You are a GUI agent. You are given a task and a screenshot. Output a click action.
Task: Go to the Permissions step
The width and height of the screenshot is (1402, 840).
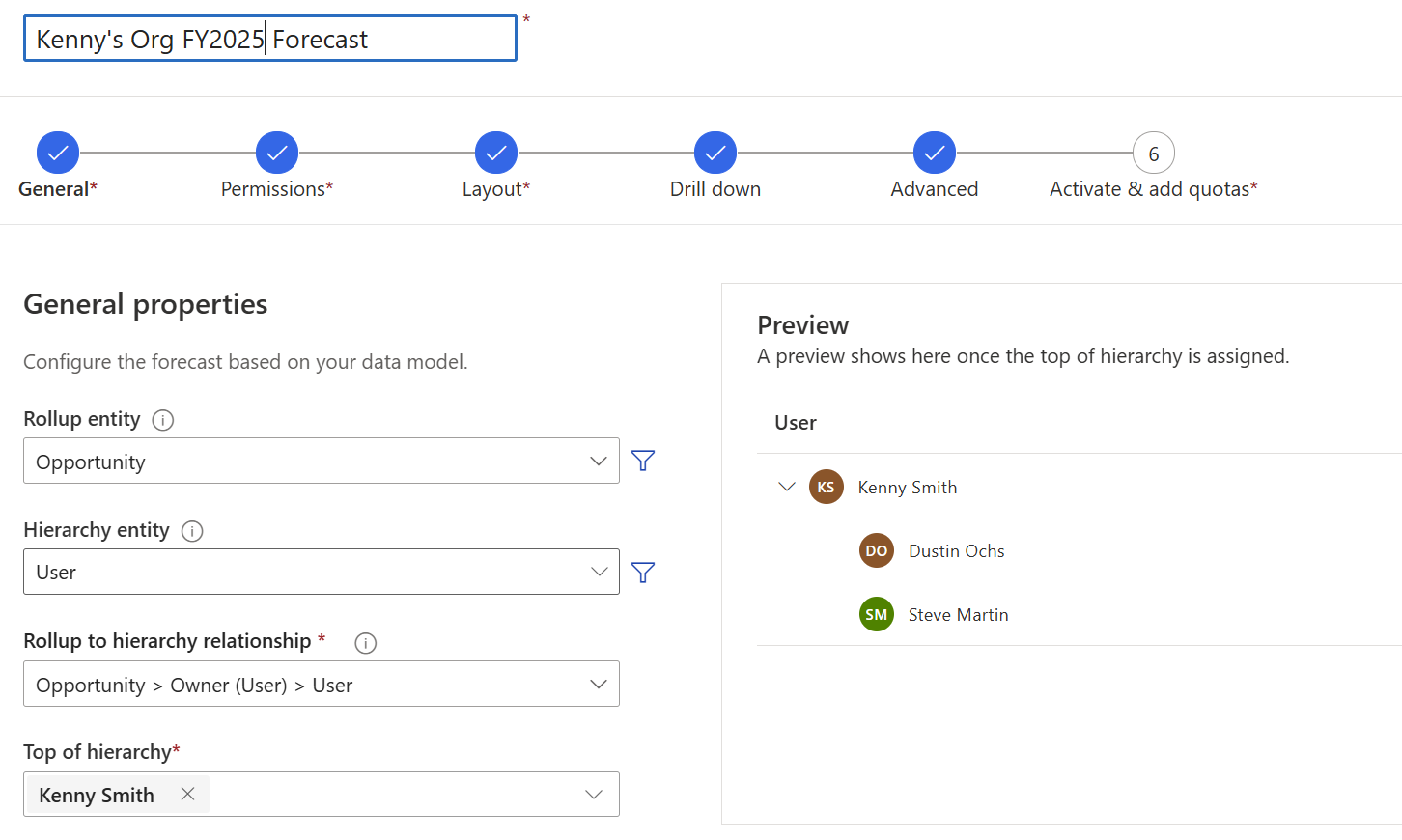click(x=277, y=153)
